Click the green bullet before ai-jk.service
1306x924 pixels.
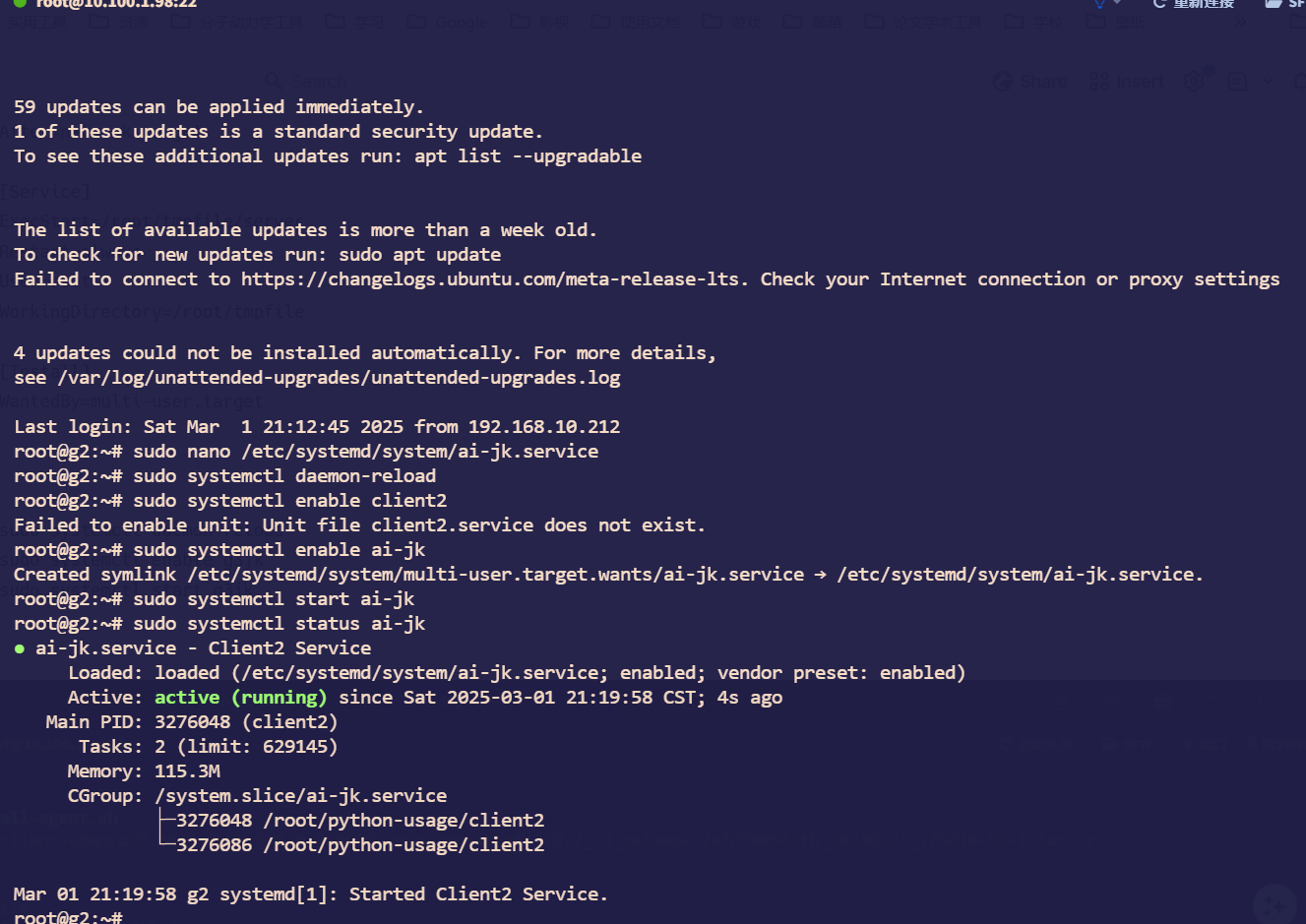click(x=20, y=648)
